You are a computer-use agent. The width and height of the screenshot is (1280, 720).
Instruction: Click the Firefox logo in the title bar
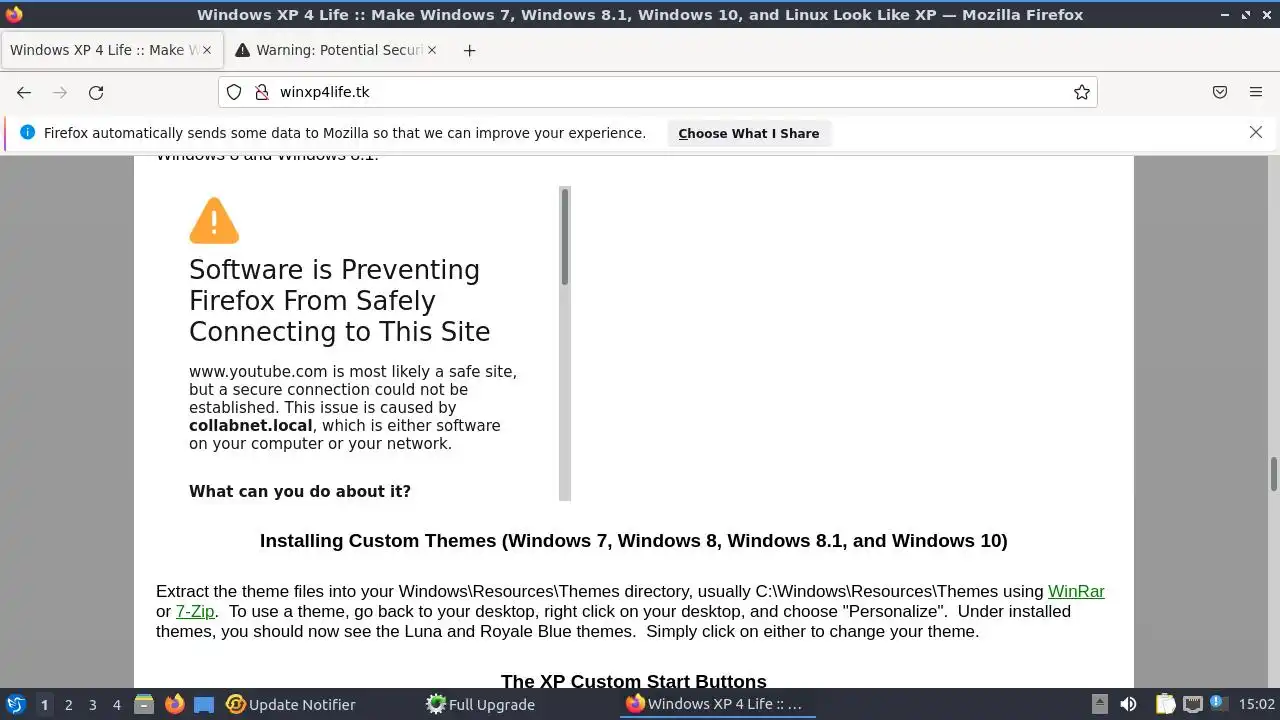(14, 15)
